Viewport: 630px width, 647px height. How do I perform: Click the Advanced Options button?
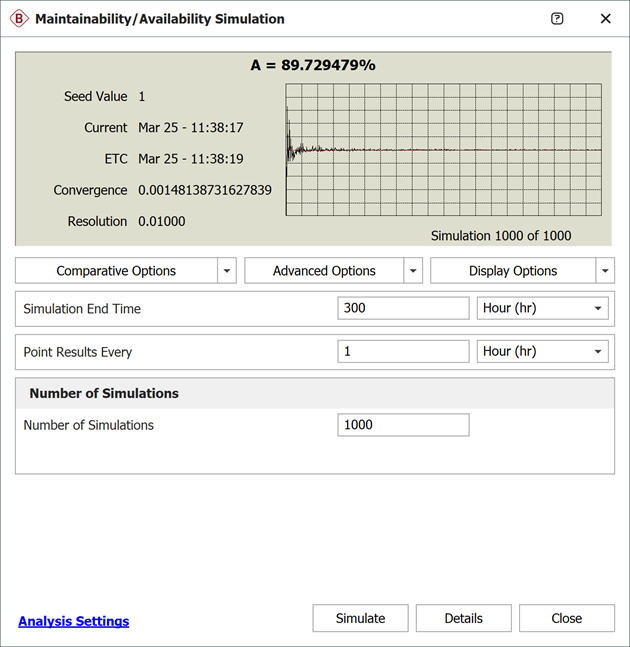[x=324, y=271]
